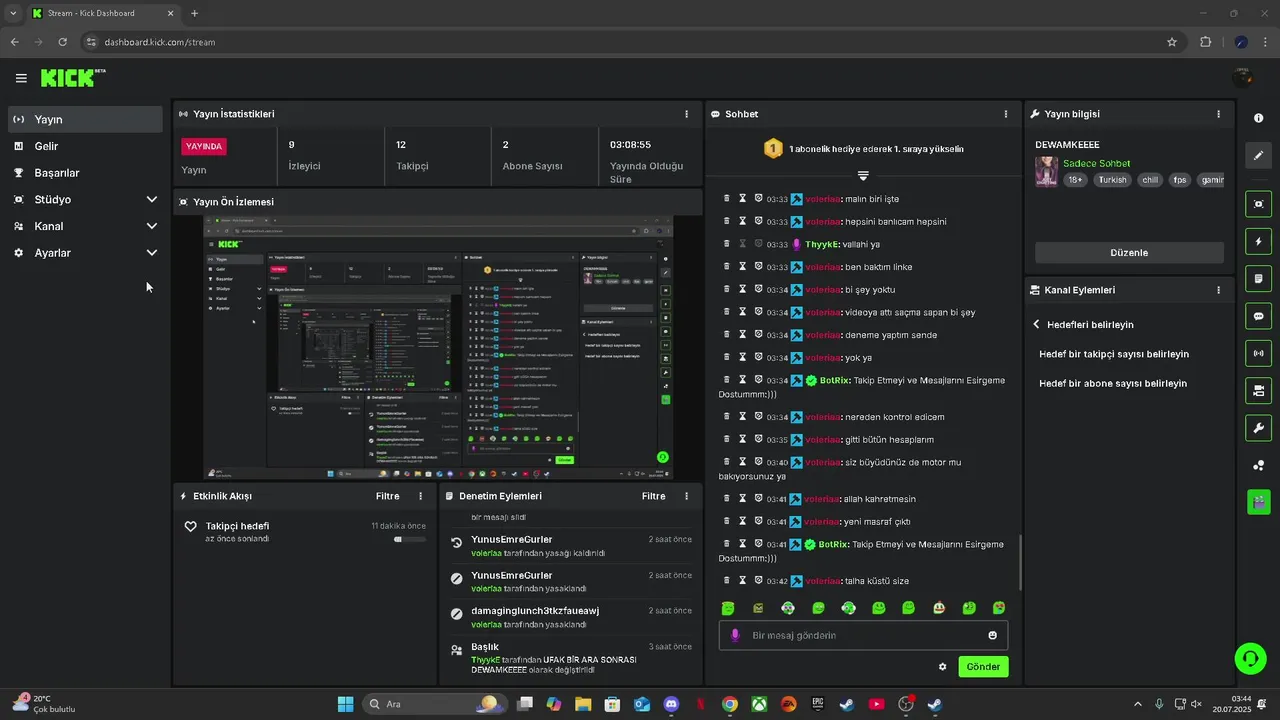The width and height of the screenshot is (1280, 720).
Task: Collapse the pinned gift leaderboard arrow
Action: [x=863, y=175]
